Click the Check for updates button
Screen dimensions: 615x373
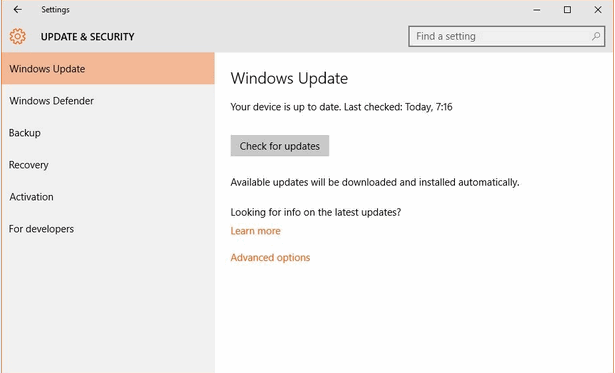(280, 146)
